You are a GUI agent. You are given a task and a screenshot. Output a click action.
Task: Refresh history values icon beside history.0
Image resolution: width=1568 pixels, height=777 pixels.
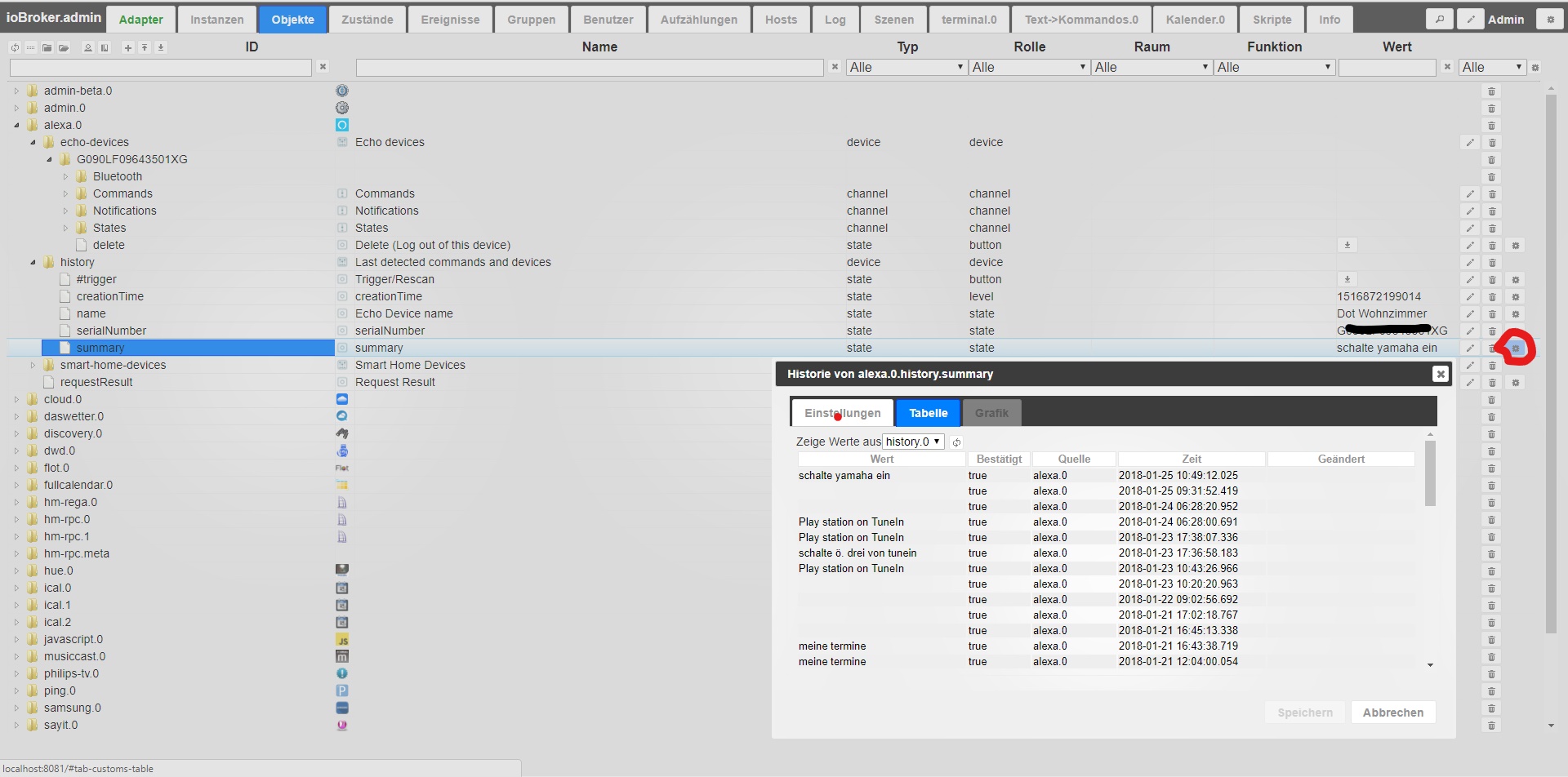[x=956, y=442]
